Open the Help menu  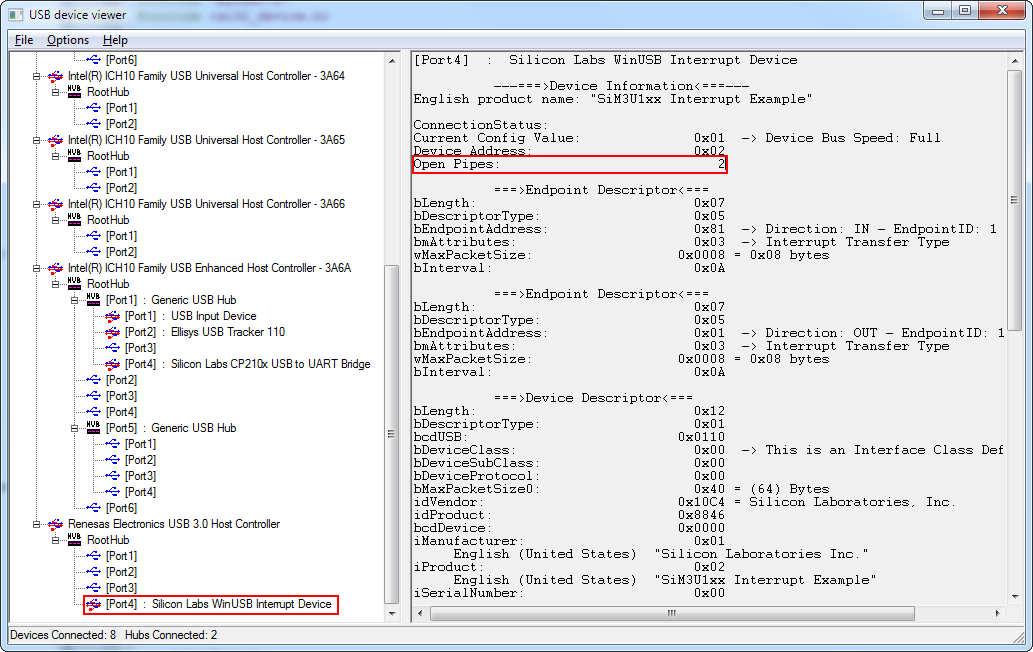pyautogui.click(x=115, y=40)
